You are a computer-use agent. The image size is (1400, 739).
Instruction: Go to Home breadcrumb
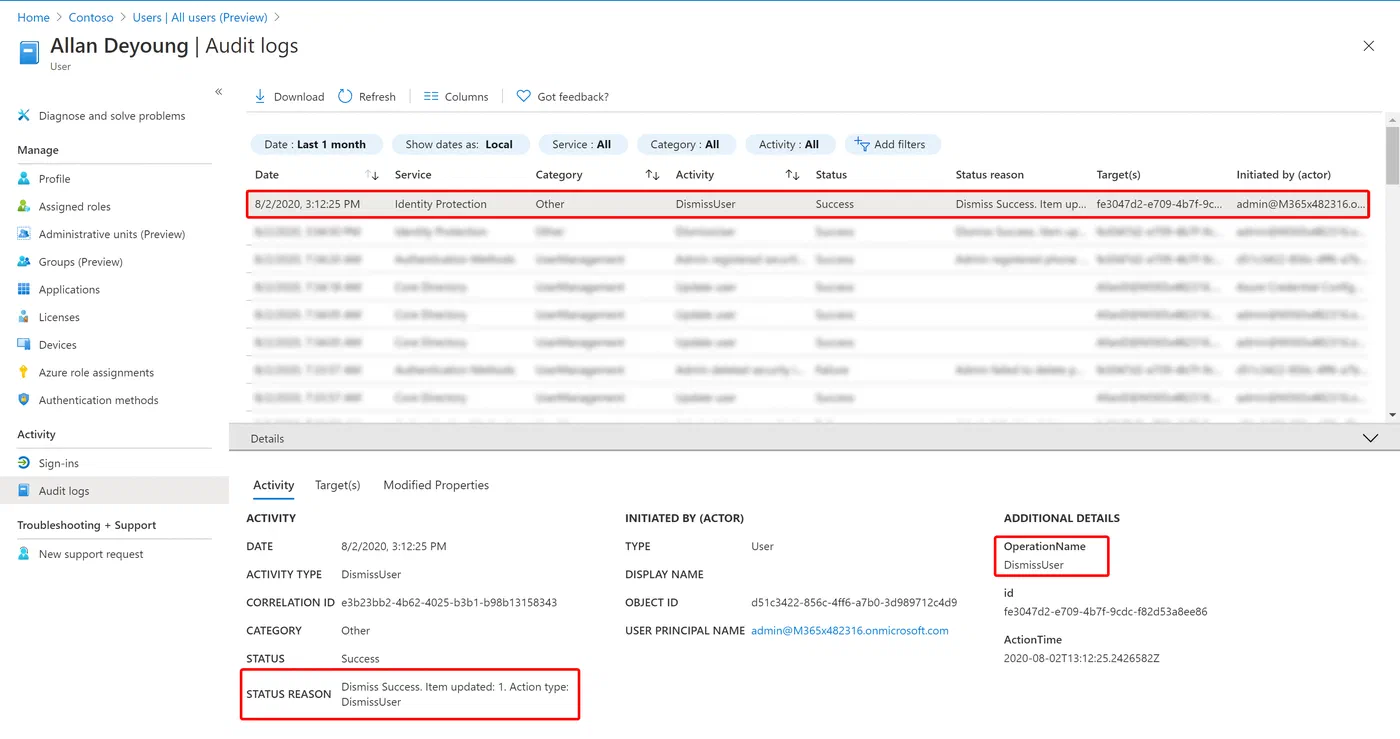(x=33, y=17)
